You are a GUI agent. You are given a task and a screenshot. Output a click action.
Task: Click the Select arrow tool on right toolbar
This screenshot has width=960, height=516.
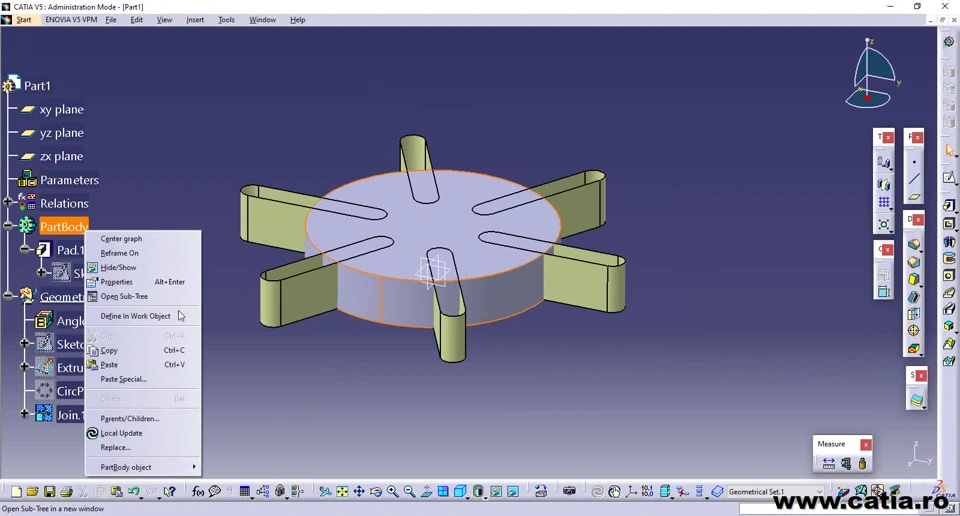(950, 150)
